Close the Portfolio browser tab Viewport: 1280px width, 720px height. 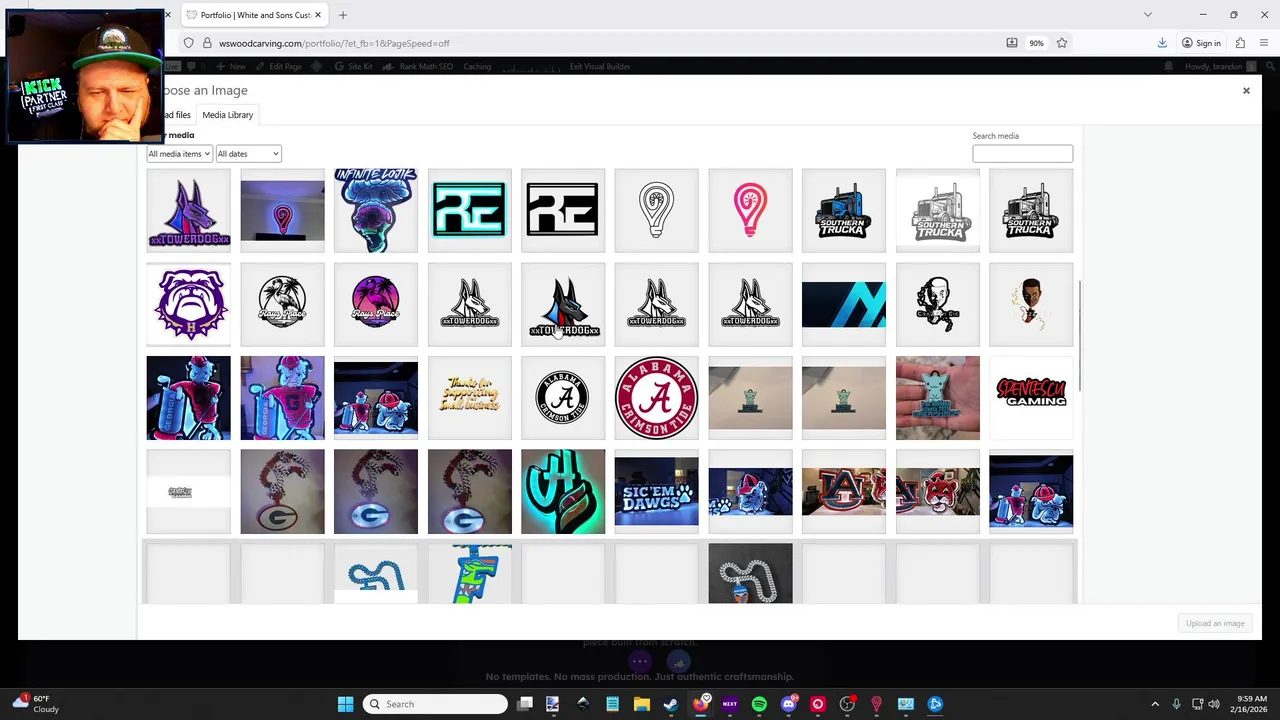[x=317, y=15]
